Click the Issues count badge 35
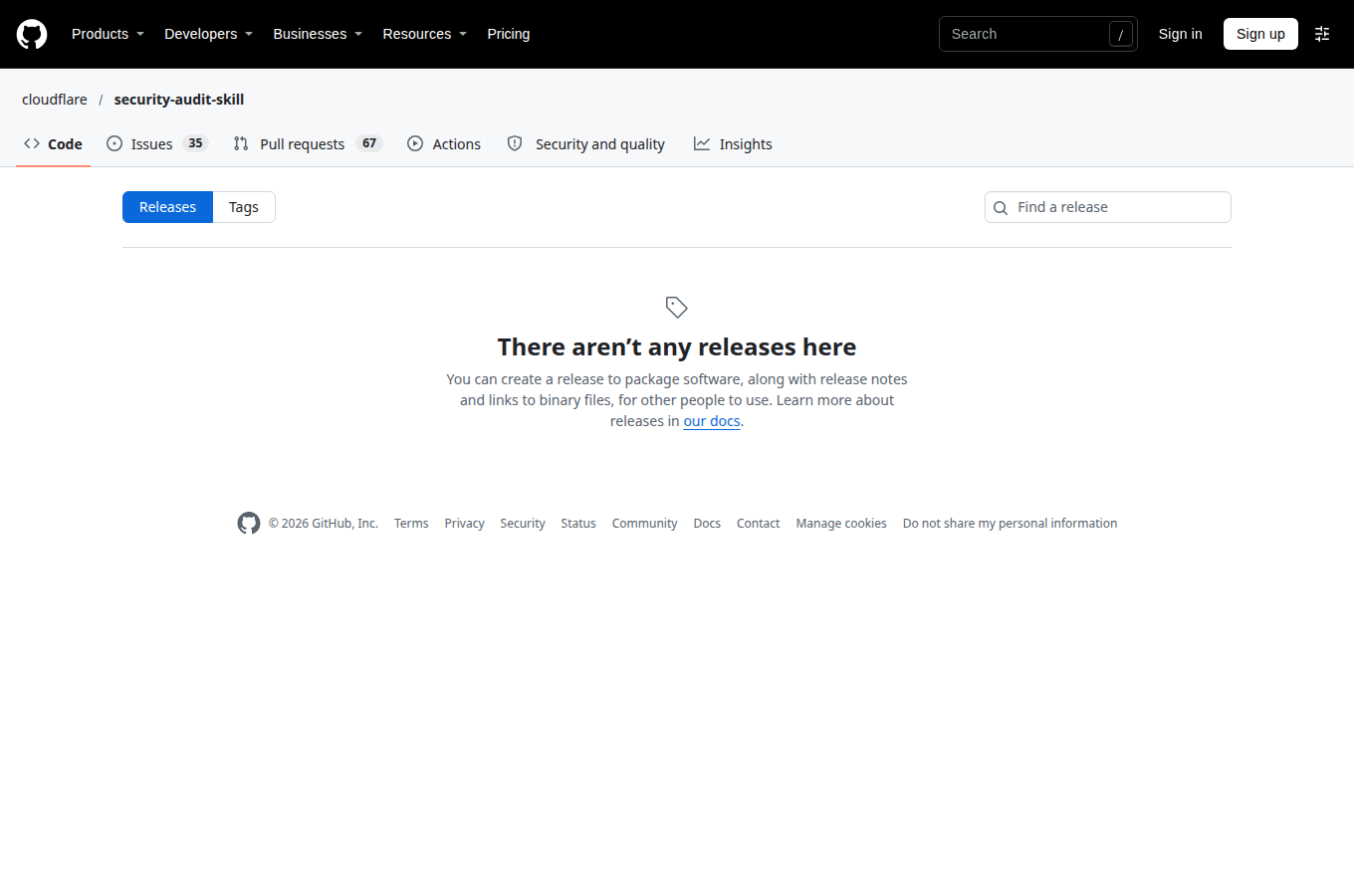 [x=195, y=143]
